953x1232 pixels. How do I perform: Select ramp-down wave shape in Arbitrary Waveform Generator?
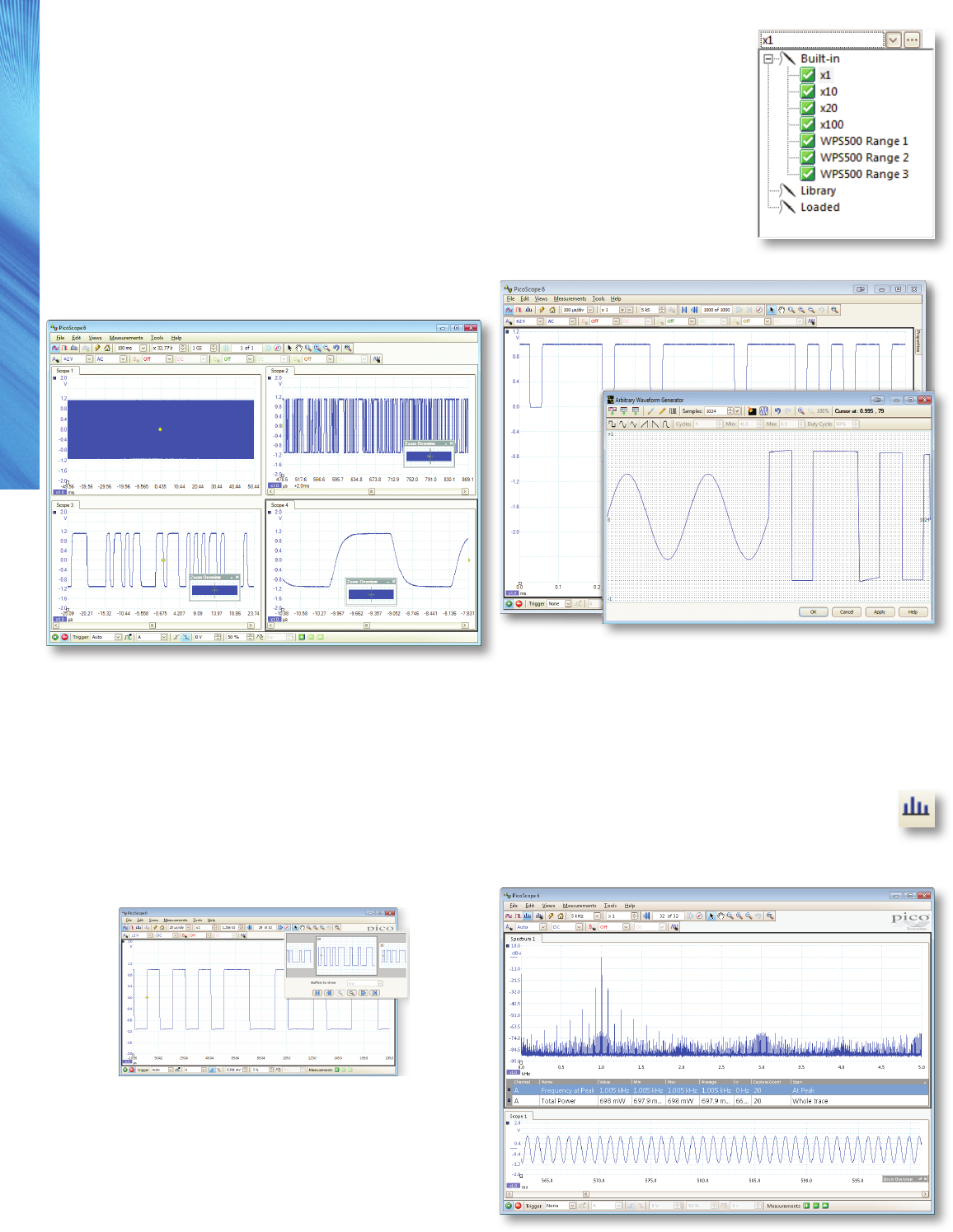(x=655, y=424)
